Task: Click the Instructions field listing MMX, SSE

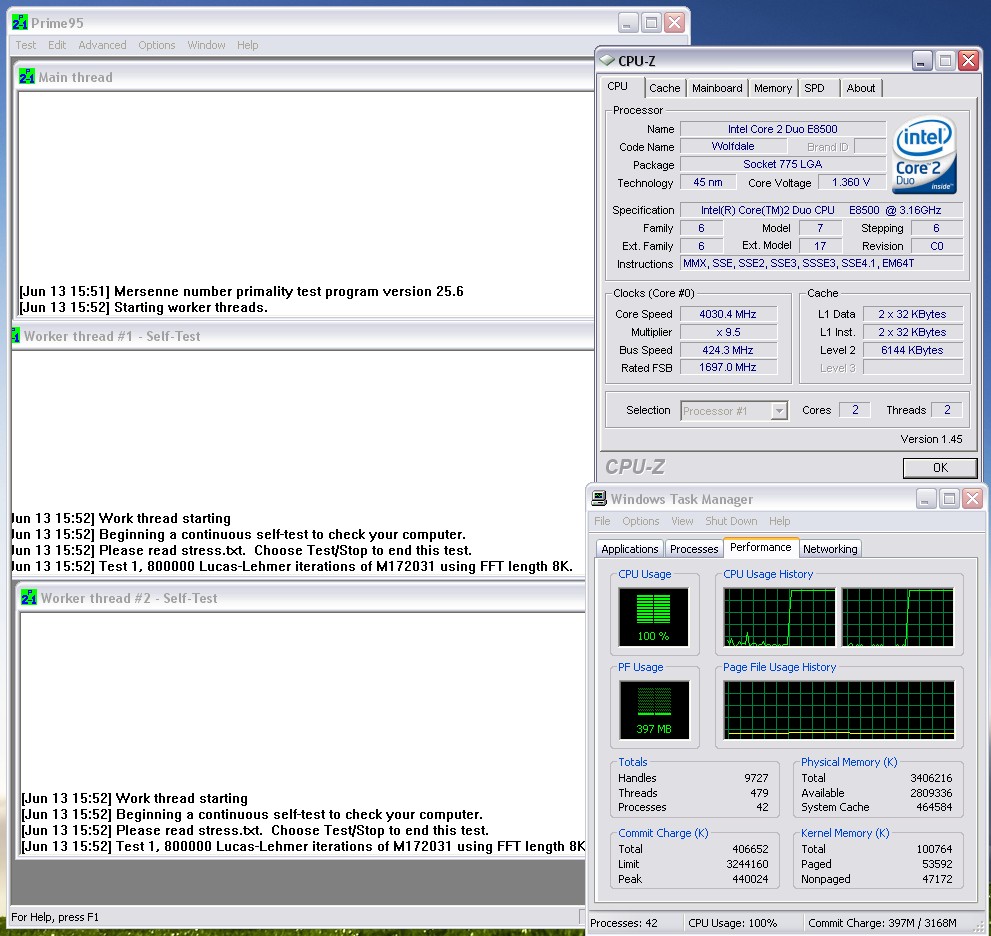Action: [822, 263]
